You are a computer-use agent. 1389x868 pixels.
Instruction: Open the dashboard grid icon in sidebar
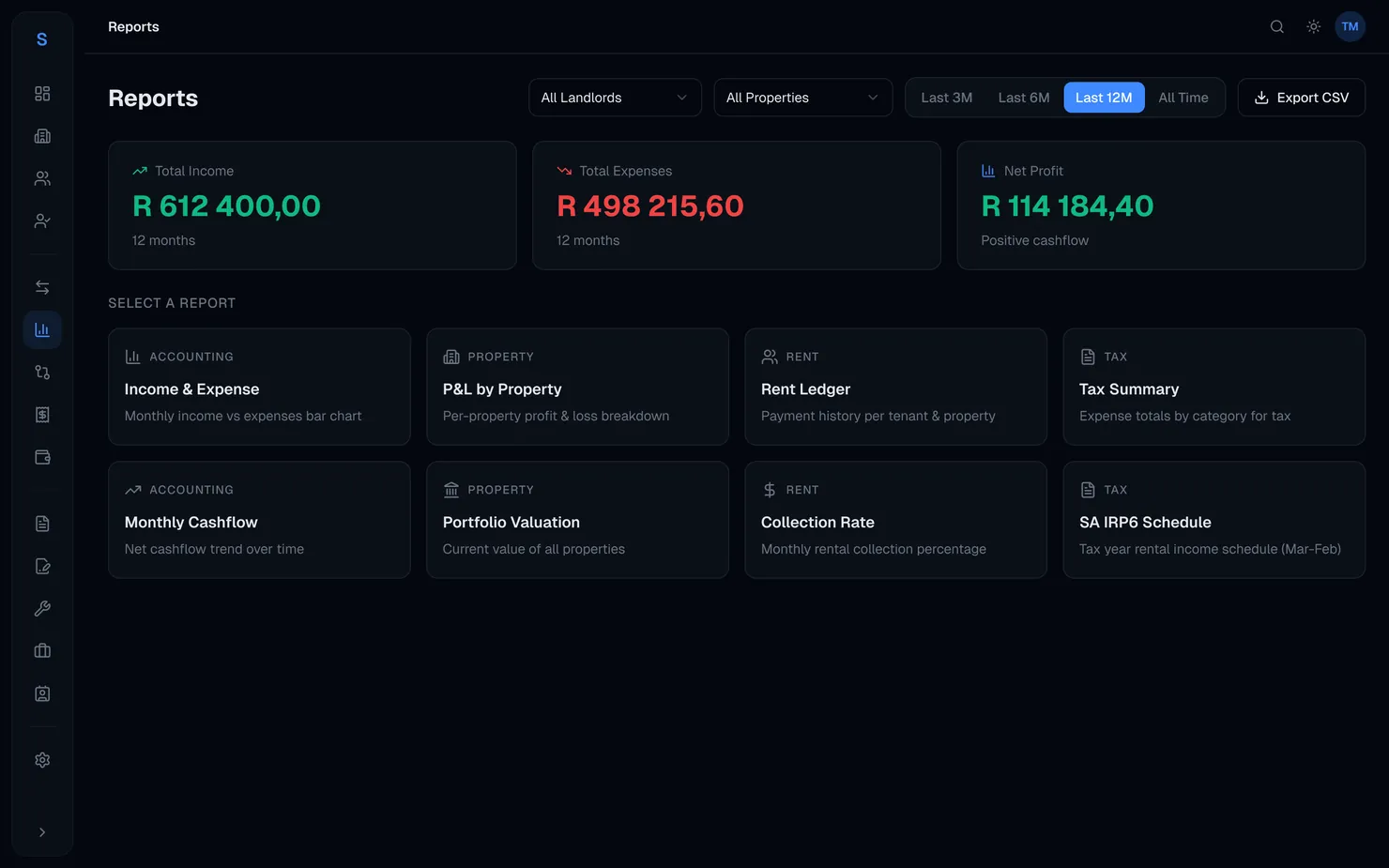tap(42, 94)
